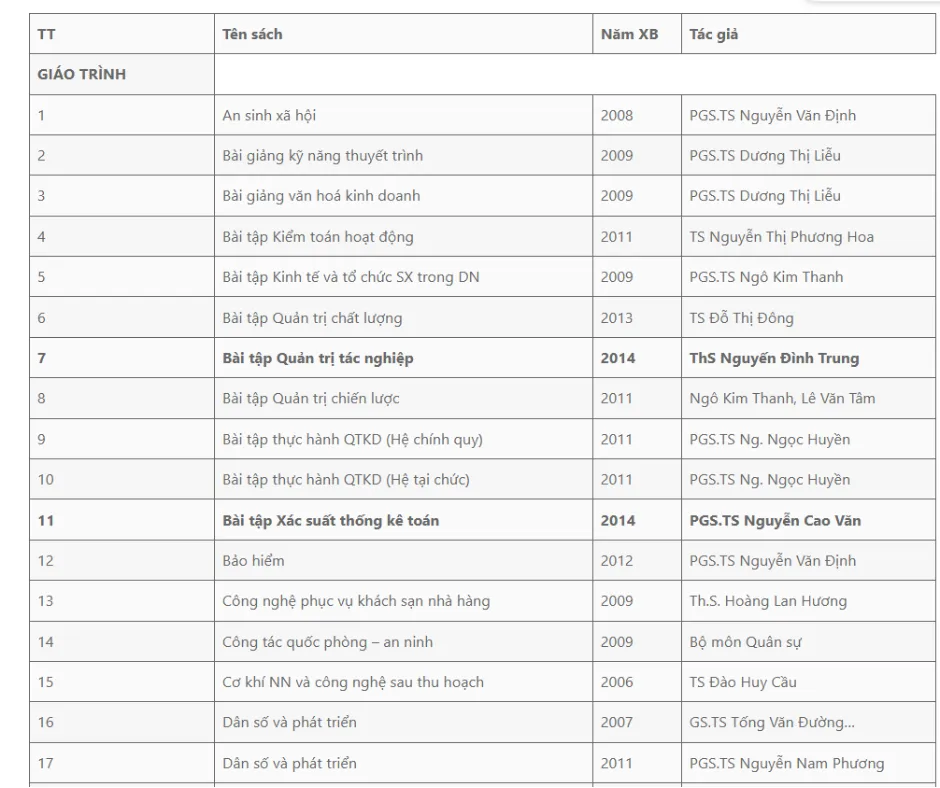Click author "PGS.TS Nguyễn Cao Văn"

point(775,520)
